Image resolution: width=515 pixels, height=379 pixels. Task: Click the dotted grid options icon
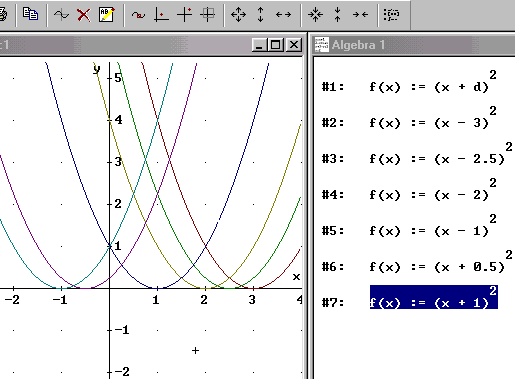[391, 15]
